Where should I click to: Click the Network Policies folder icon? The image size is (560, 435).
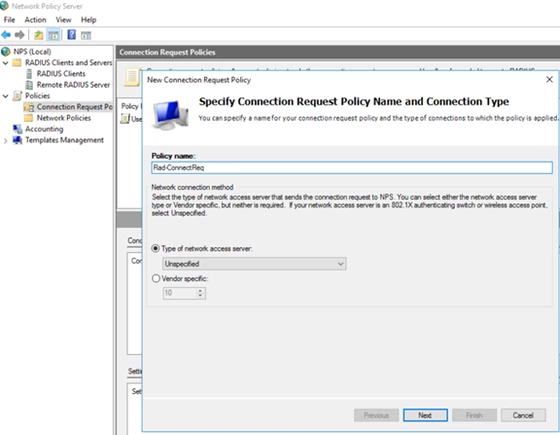[29, 118]
